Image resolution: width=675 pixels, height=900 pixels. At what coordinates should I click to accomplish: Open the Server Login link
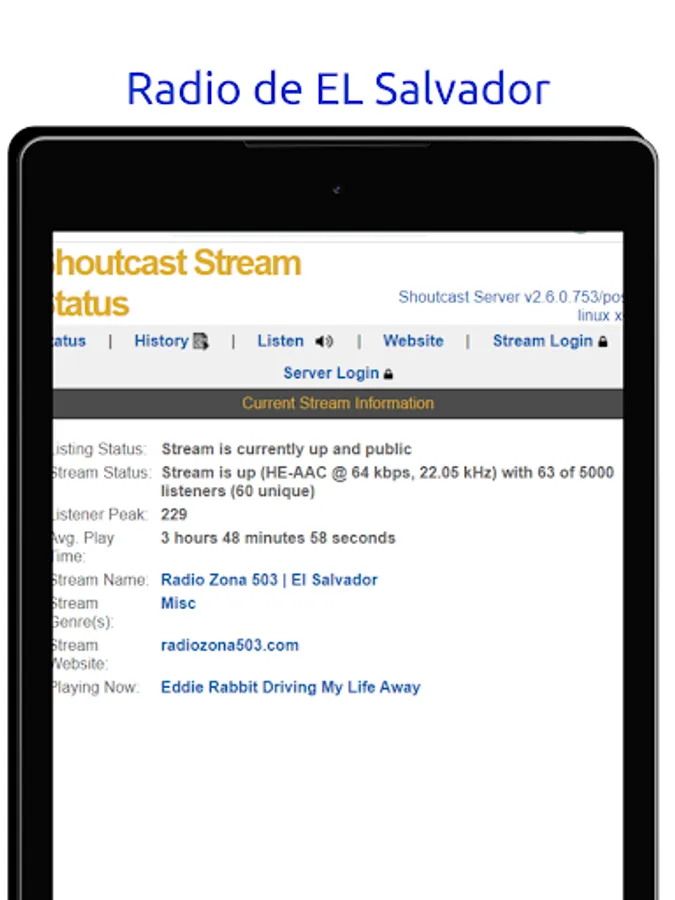pos(331,373)
